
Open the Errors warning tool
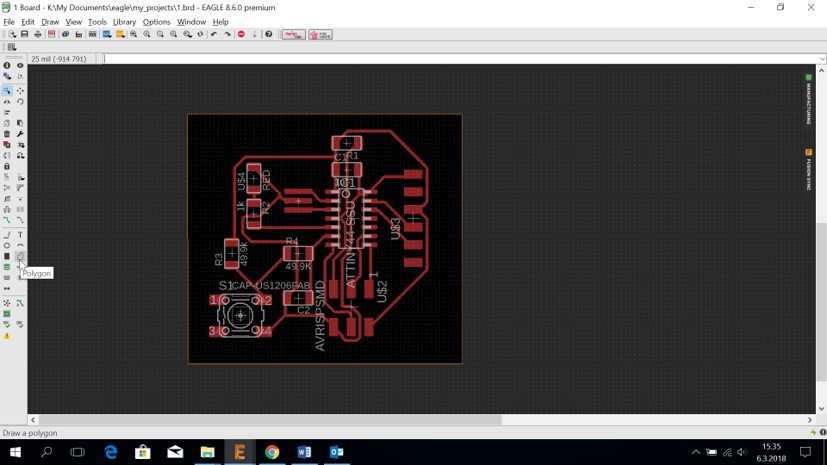(x=7, y=336)
